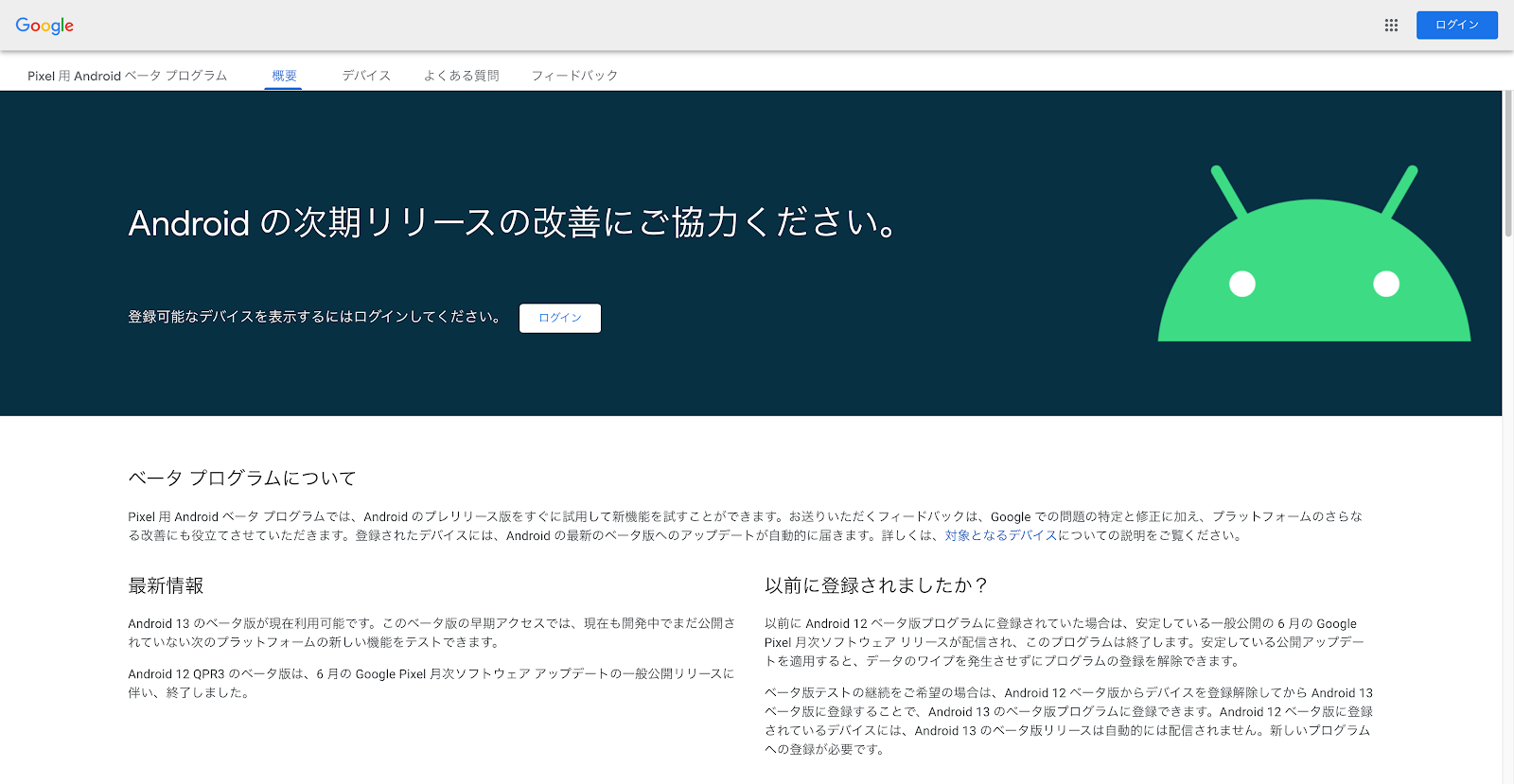Click the white ログイン button in hero banner
Viewport: 1514px width, 784px height.
click(560, 318)
